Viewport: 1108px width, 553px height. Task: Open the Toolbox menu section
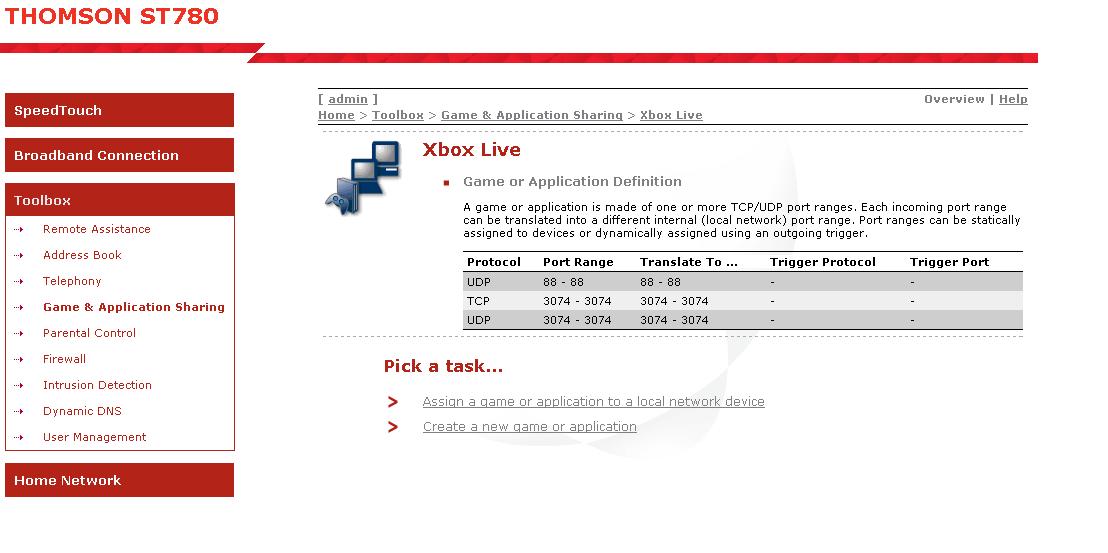pyautogui.click(x=119, y=200)
